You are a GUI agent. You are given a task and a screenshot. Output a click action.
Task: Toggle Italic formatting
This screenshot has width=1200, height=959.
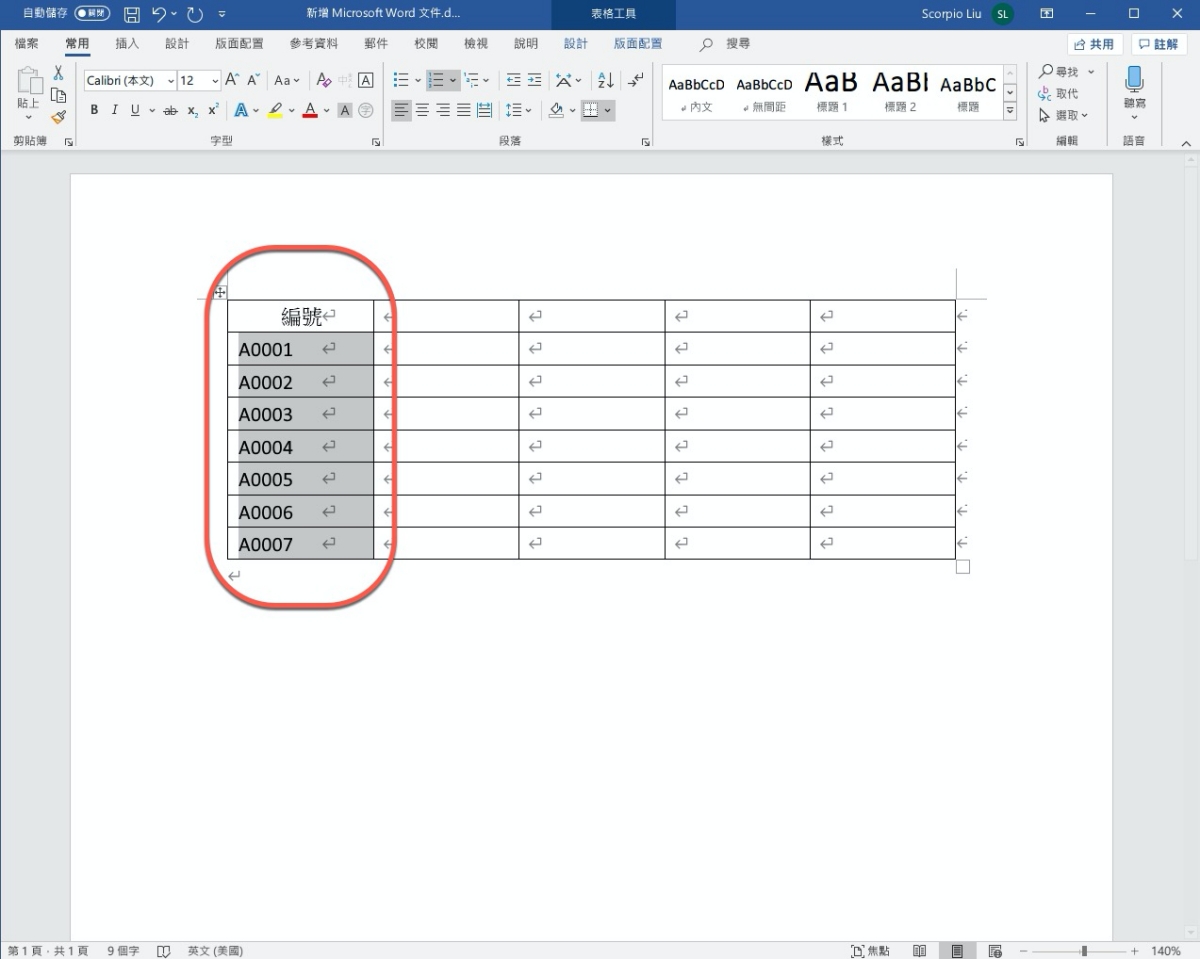click(114, 110)
